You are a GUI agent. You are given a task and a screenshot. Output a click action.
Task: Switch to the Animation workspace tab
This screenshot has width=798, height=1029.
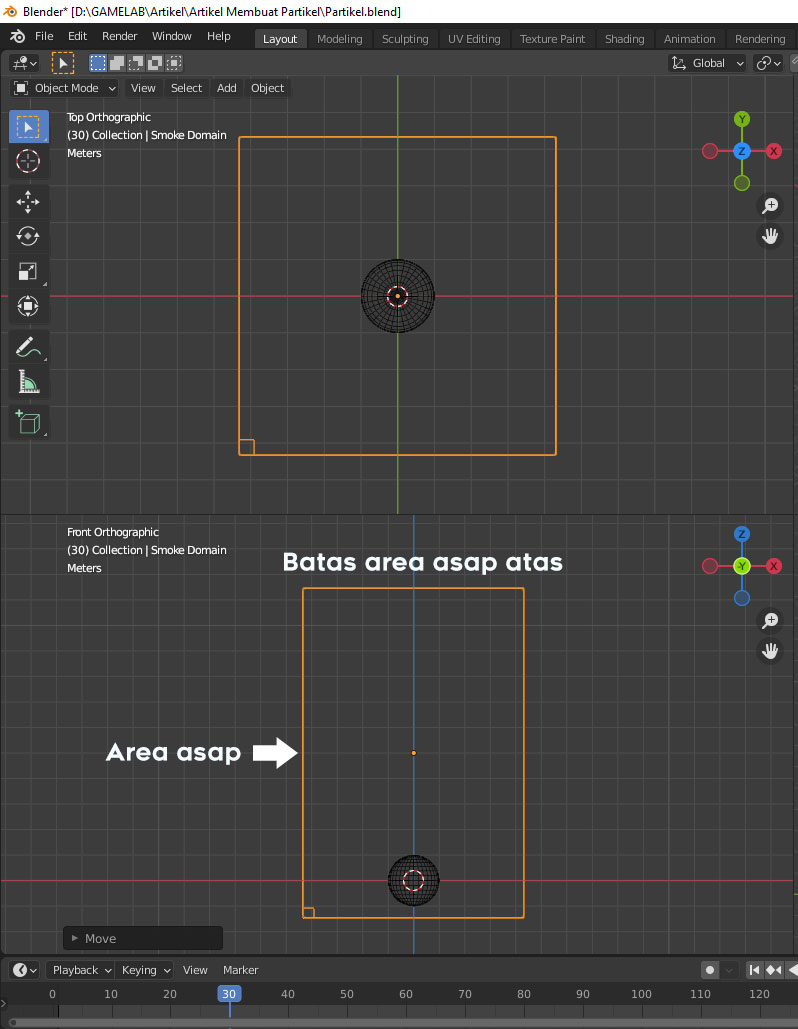(690, 39)
